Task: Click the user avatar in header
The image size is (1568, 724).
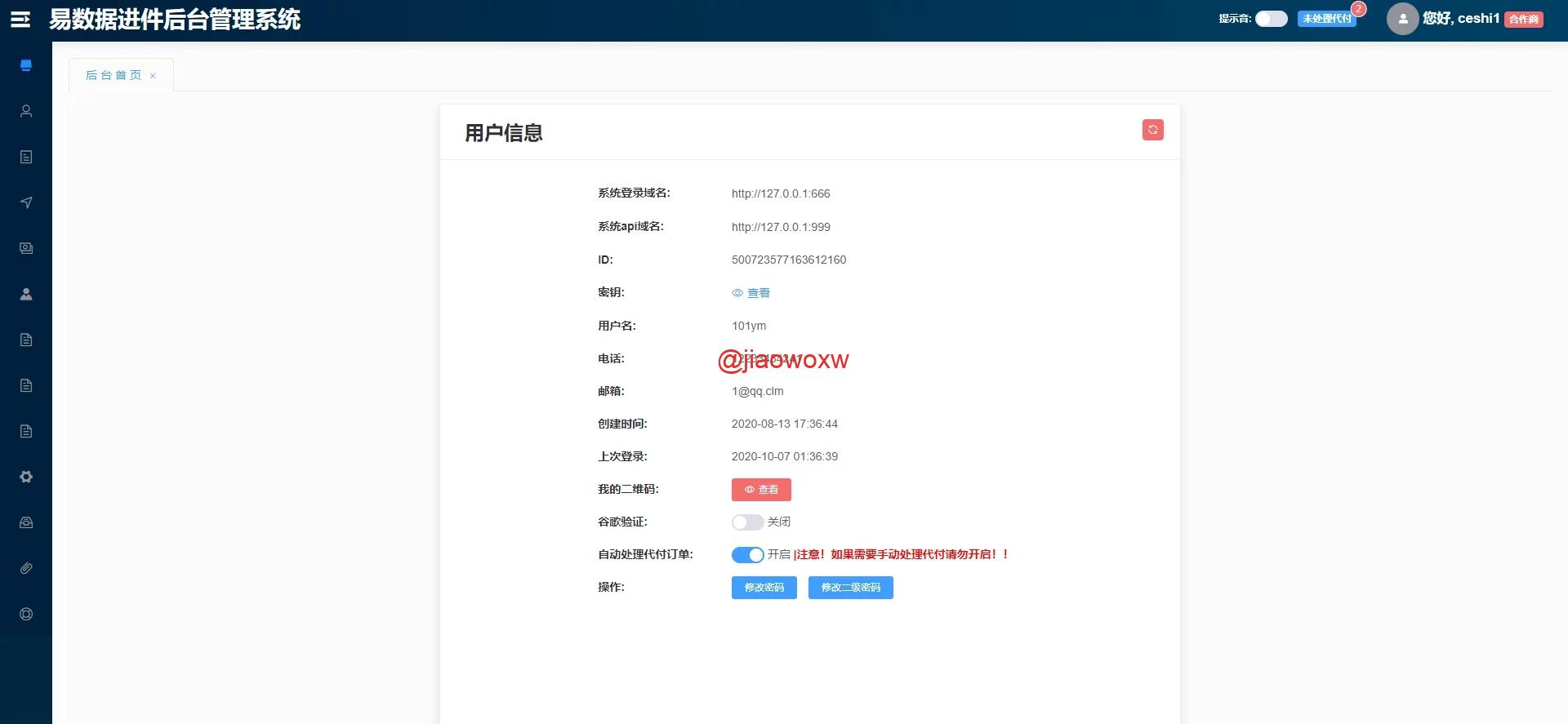Action: coord(1402,18)
